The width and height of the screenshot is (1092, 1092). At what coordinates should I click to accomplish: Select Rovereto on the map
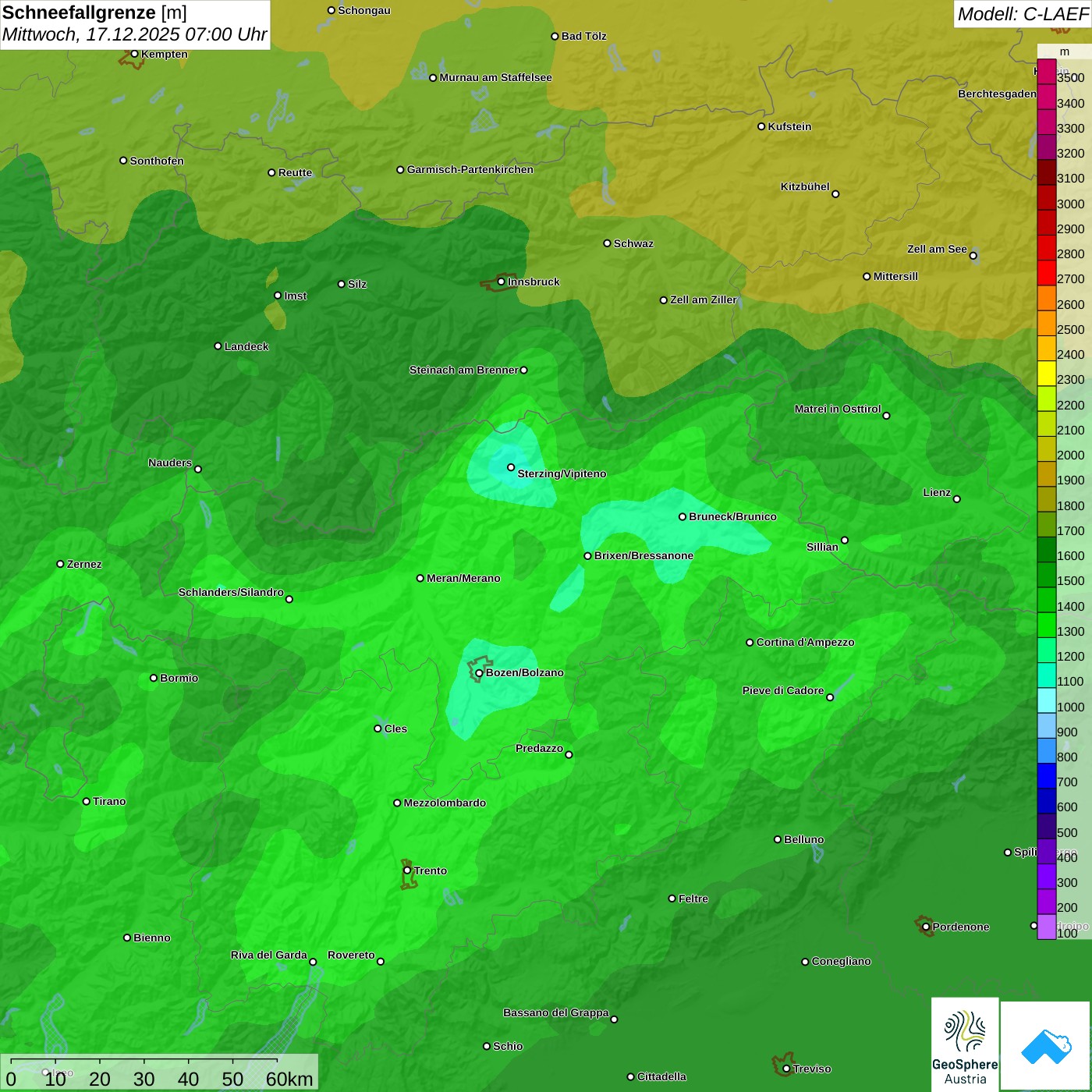point(356,956)
